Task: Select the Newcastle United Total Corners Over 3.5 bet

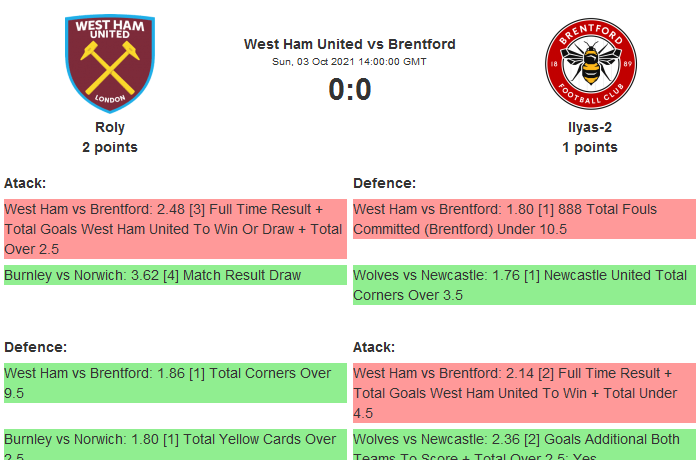Action: point(524,284)
